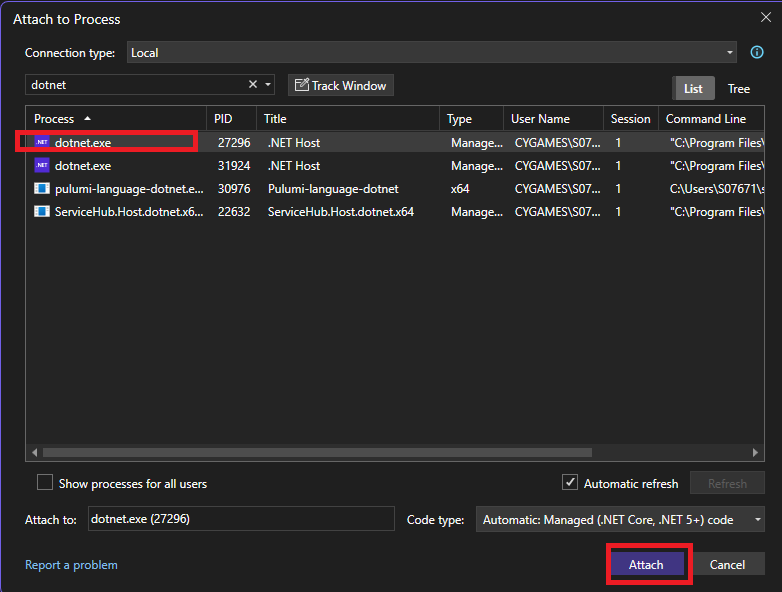Enable Show processes for all users
782x592 pixels.
coord(45,483)
